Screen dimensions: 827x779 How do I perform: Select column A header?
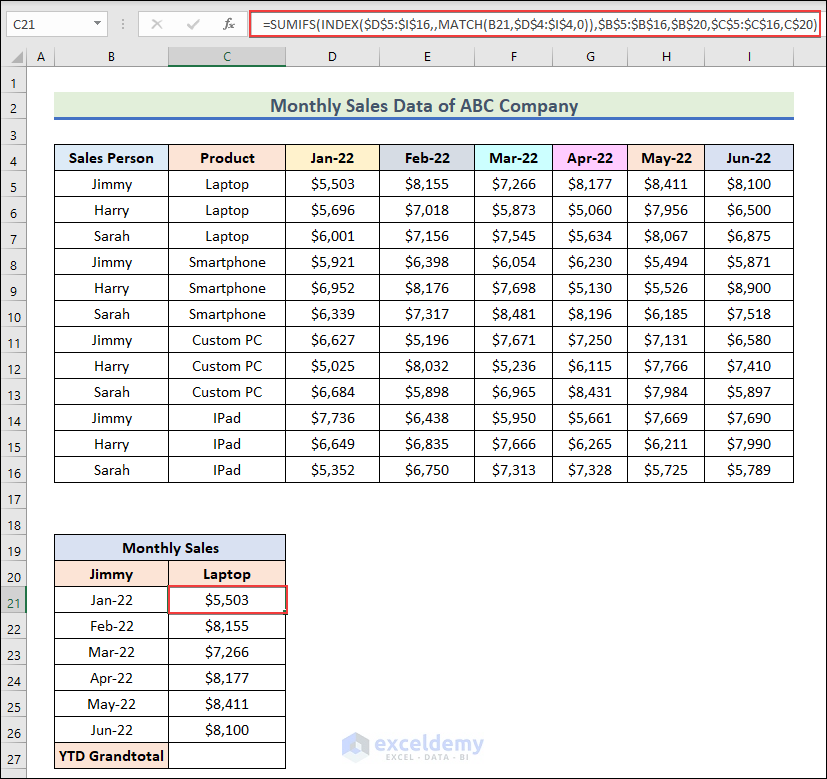point(41,56)
